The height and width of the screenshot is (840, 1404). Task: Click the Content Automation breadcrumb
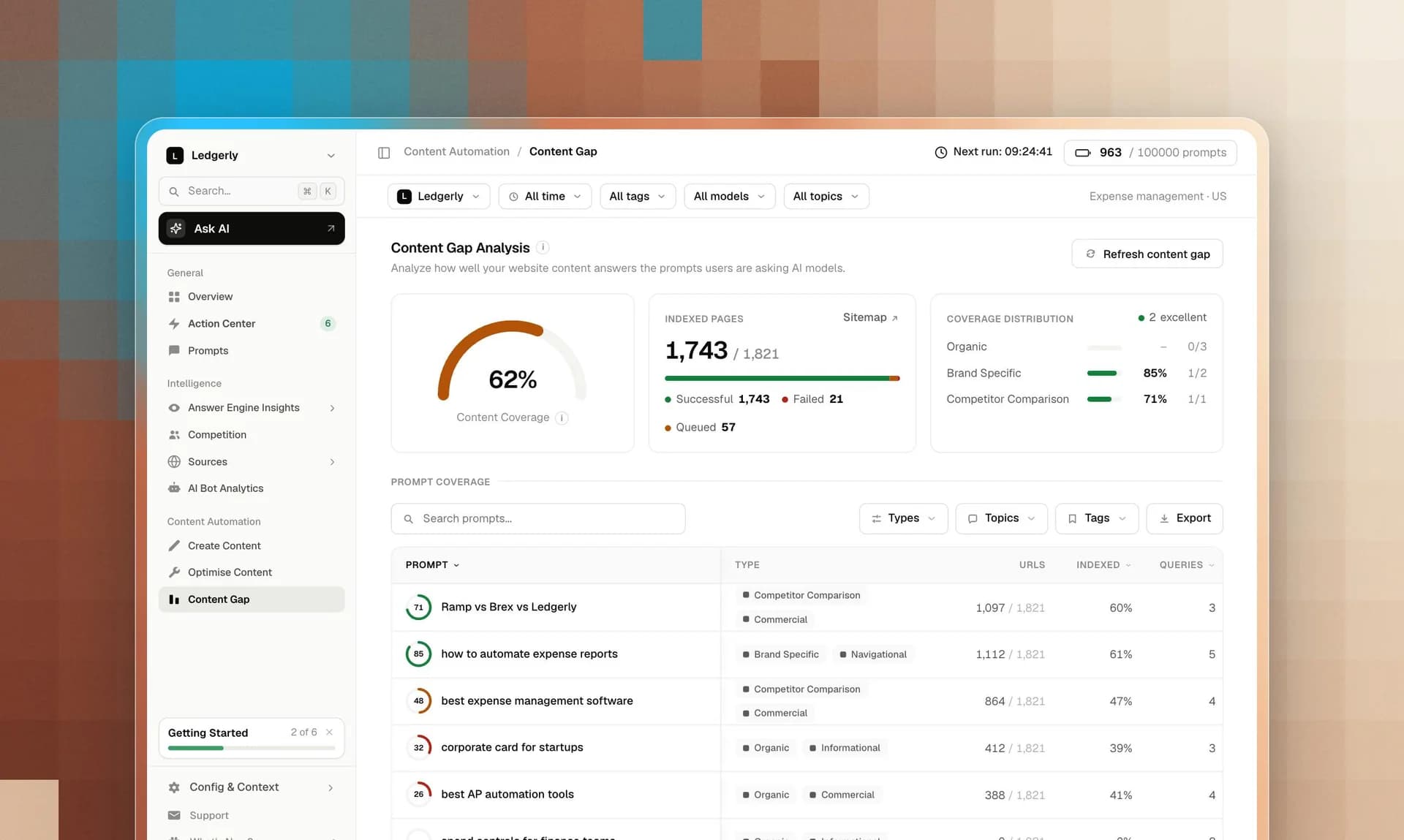click(x=456, y=152)
